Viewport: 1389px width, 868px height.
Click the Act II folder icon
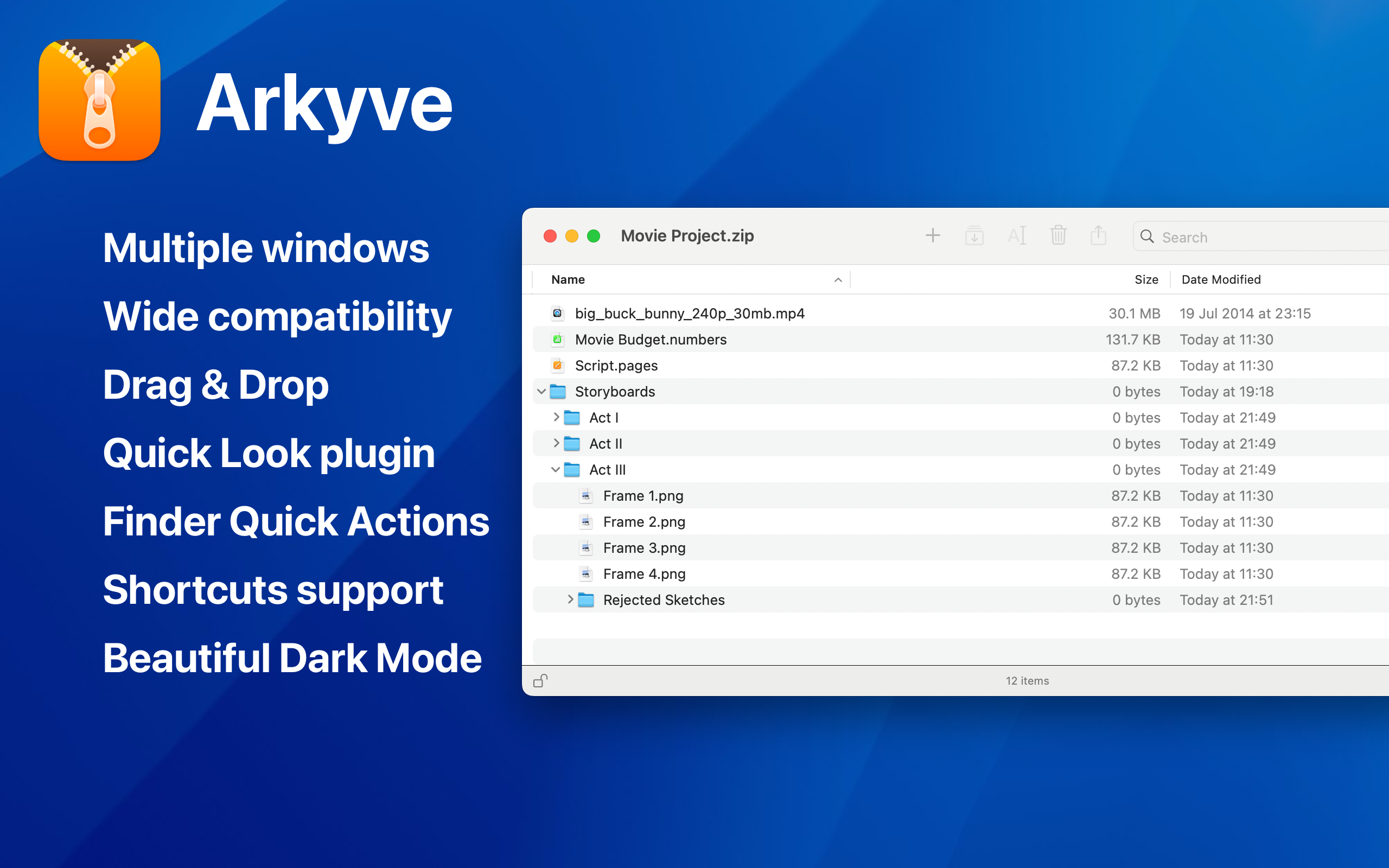572,444
